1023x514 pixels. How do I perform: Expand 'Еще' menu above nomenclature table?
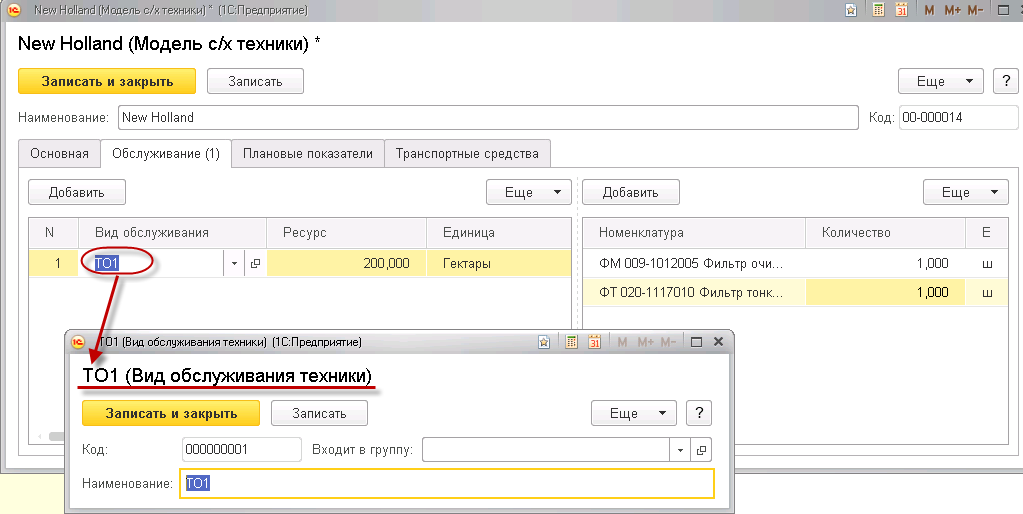966,192
